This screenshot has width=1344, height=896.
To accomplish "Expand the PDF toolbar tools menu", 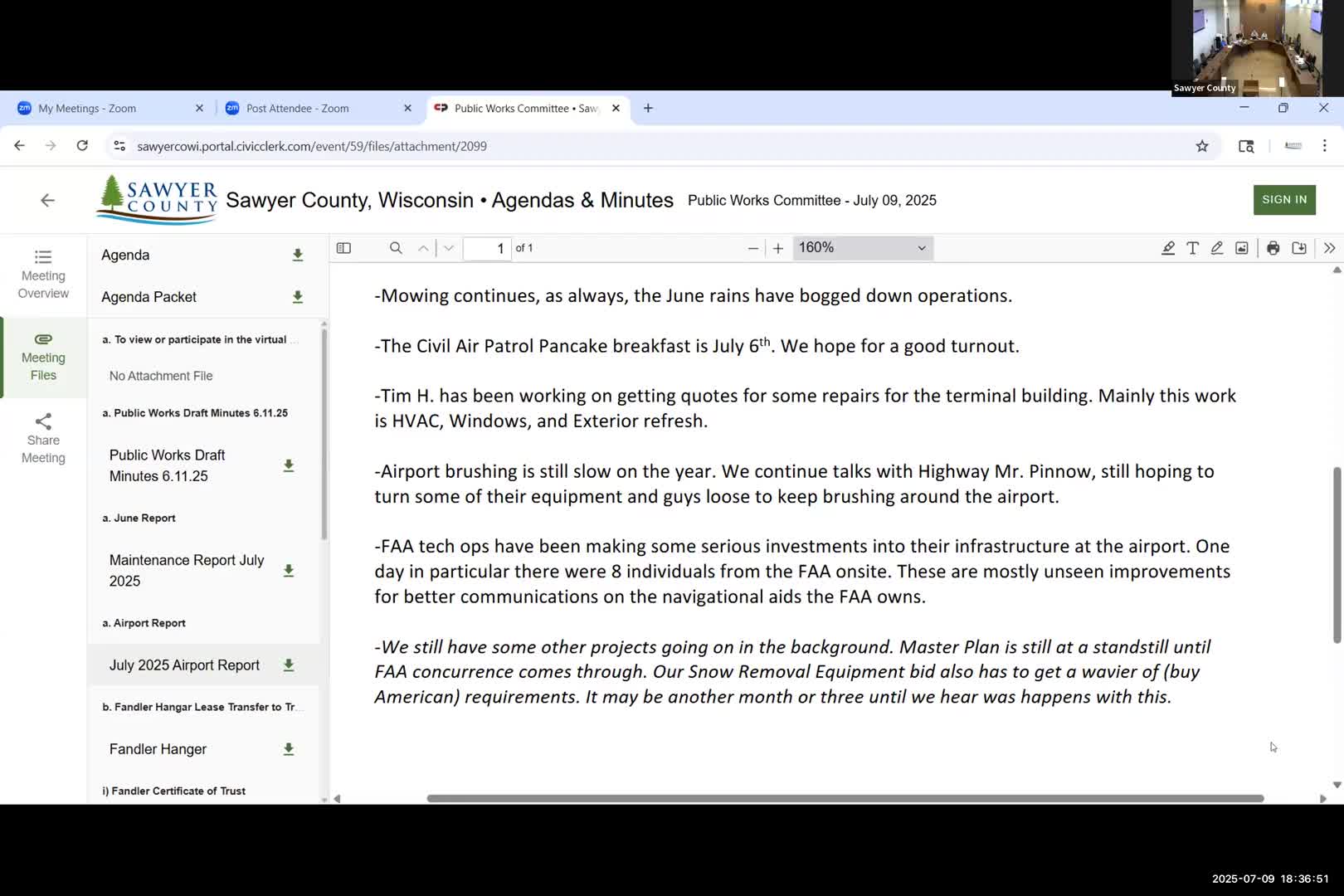I will (1329, 248).
